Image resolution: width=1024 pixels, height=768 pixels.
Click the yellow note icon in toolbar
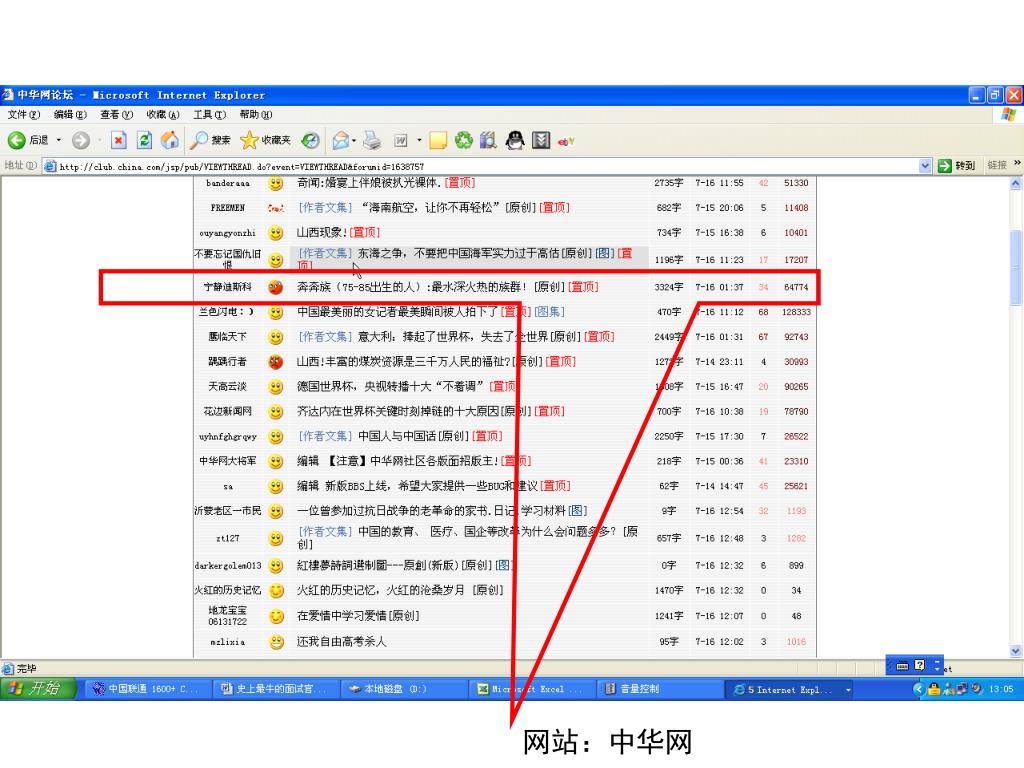pyautogui.click(x=438, y=140)
